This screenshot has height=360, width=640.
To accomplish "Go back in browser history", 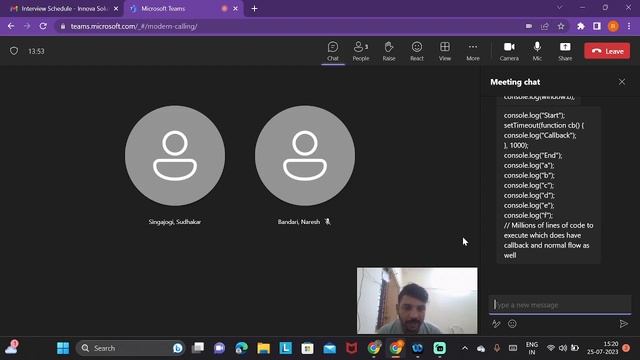I will point(11,26).
